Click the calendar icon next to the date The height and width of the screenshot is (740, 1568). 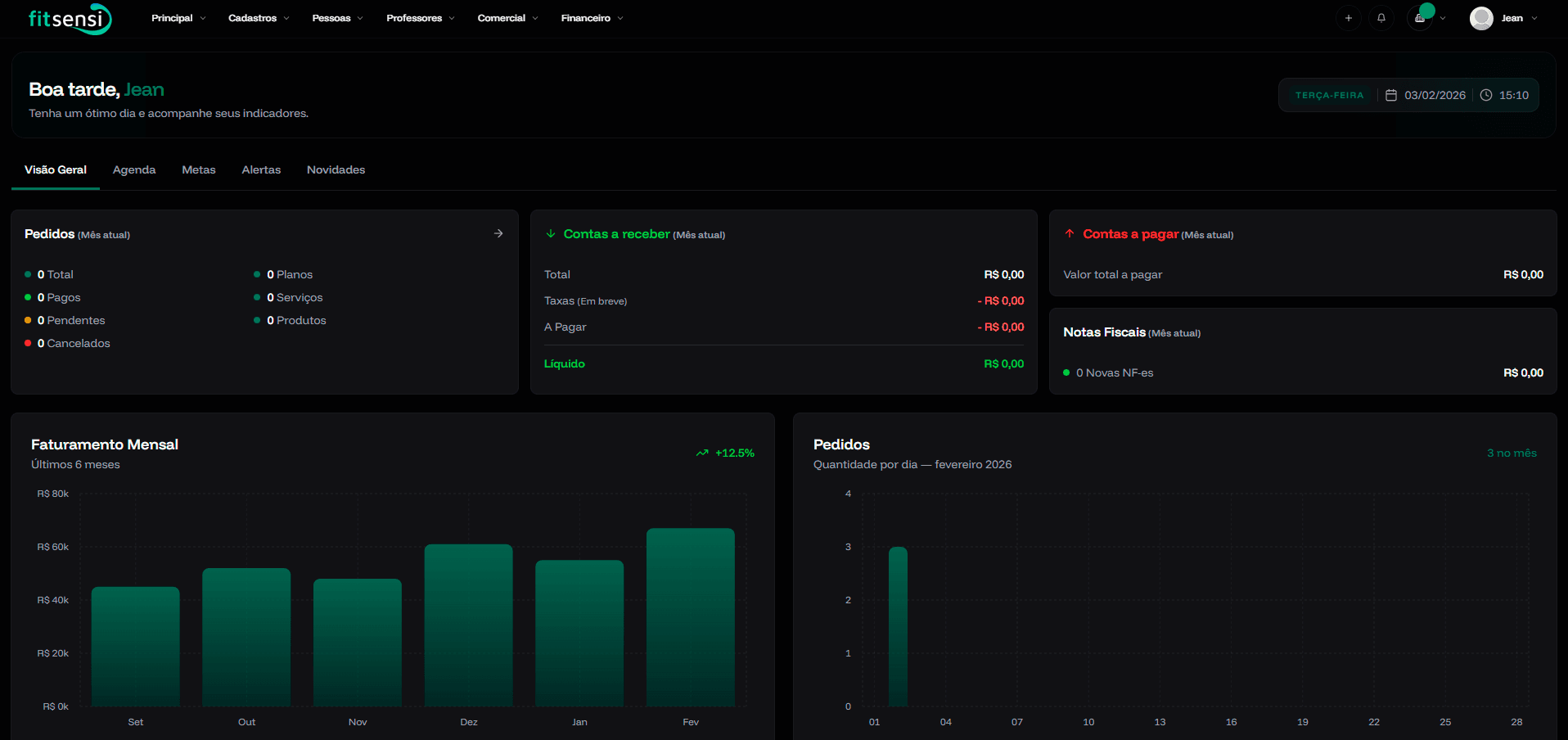pyautogui.click(x=1392, y=95)
